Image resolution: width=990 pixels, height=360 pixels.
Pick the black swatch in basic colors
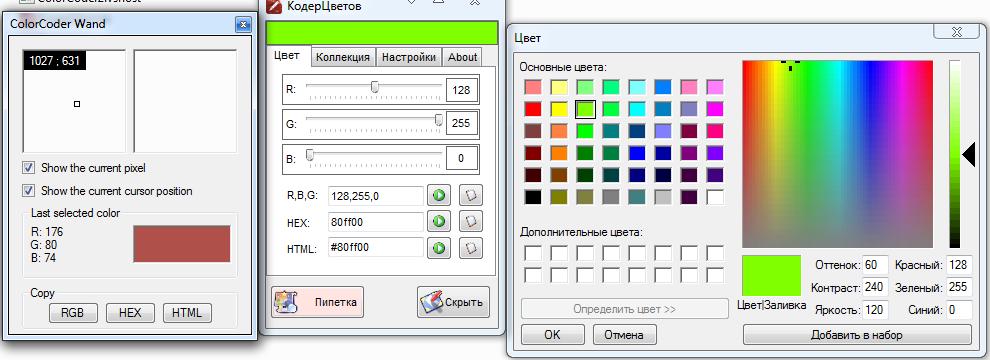pos(534,196)
